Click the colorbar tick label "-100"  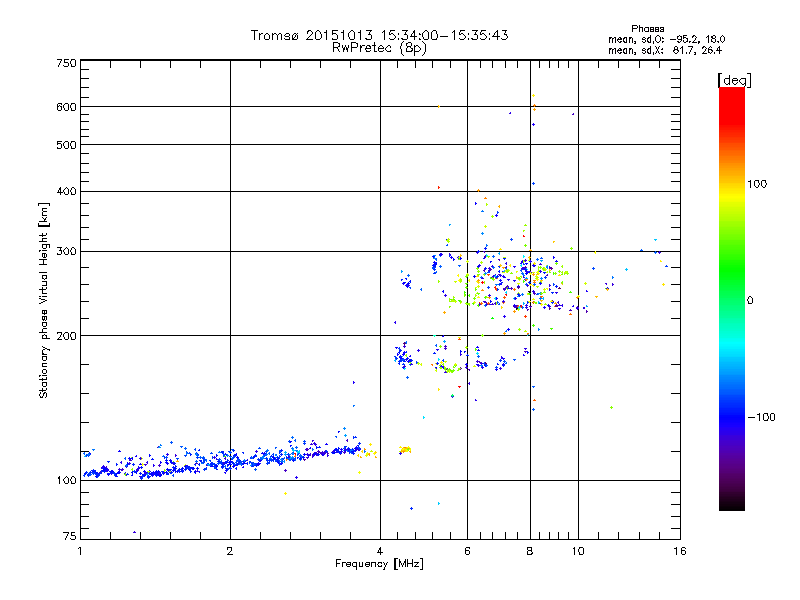point(761,417)
